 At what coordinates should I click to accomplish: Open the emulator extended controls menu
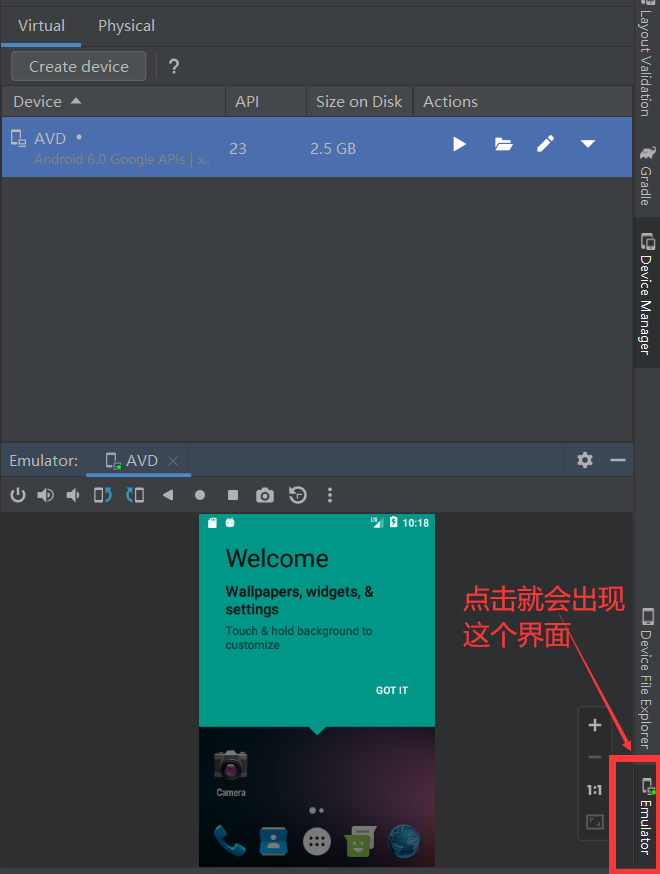point(330,495)
